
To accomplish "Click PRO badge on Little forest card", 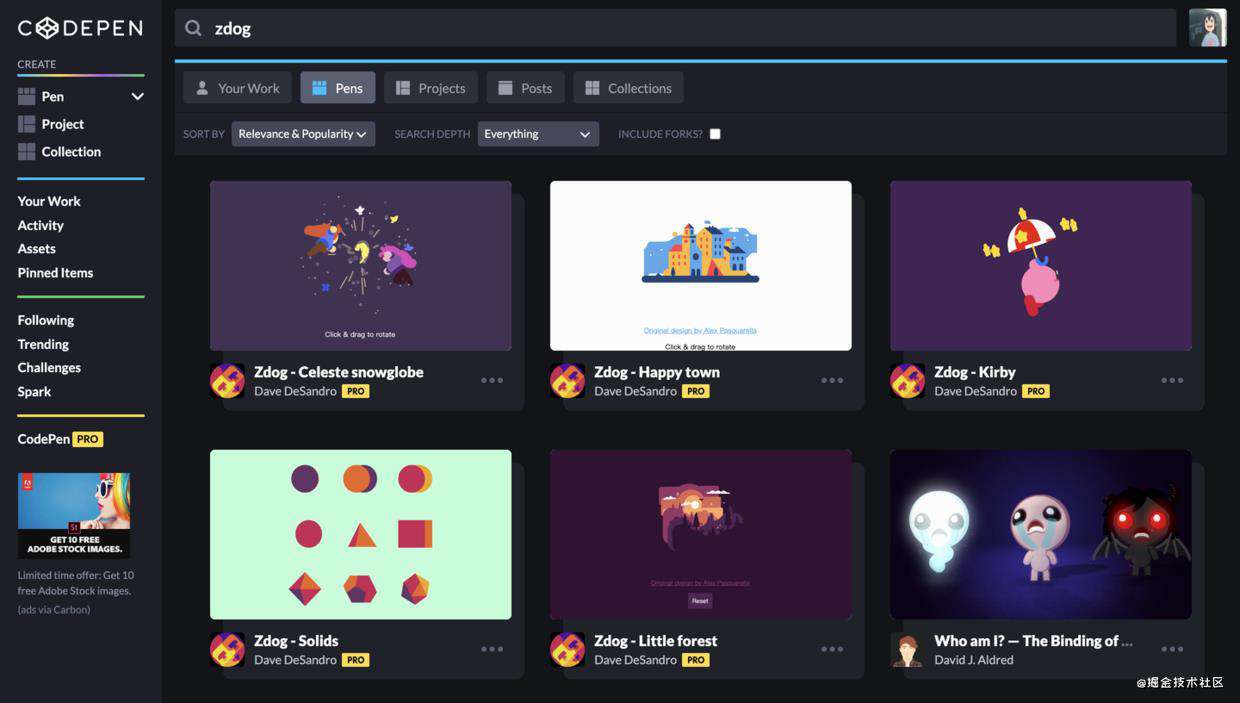I will [695, 660].
